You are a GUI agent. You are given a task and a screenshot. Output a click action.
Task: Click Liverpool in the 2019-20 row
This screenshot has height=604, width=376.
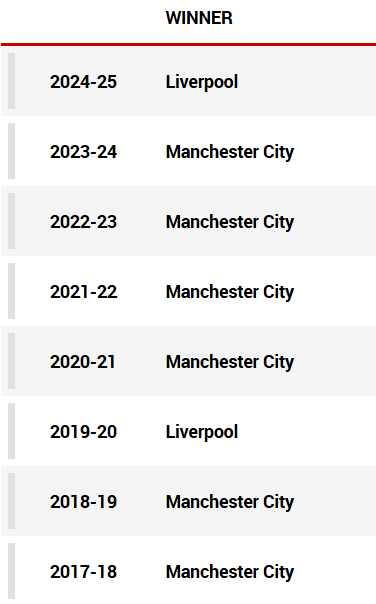pyautogui.click(x=202, y=433)
